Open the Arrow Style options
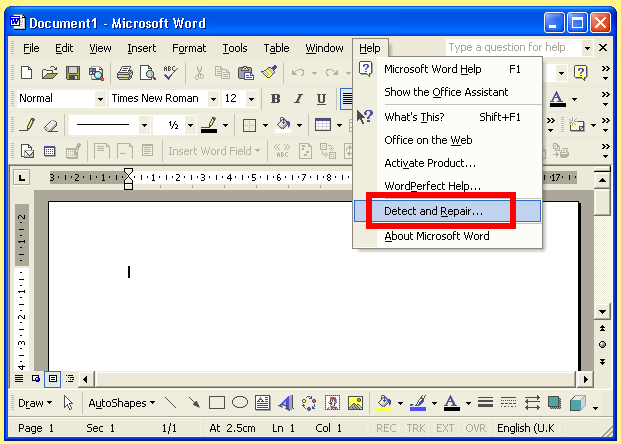The image size is (621, 444). coord(532,403)
